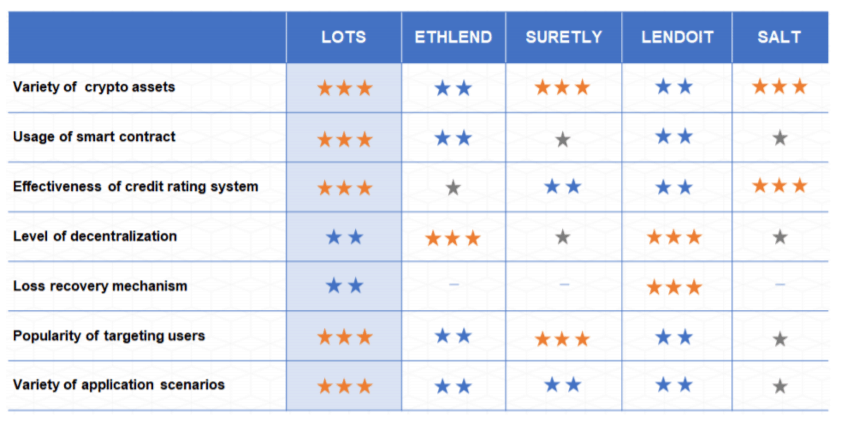Click the SURETLY column header

point(564,37)
